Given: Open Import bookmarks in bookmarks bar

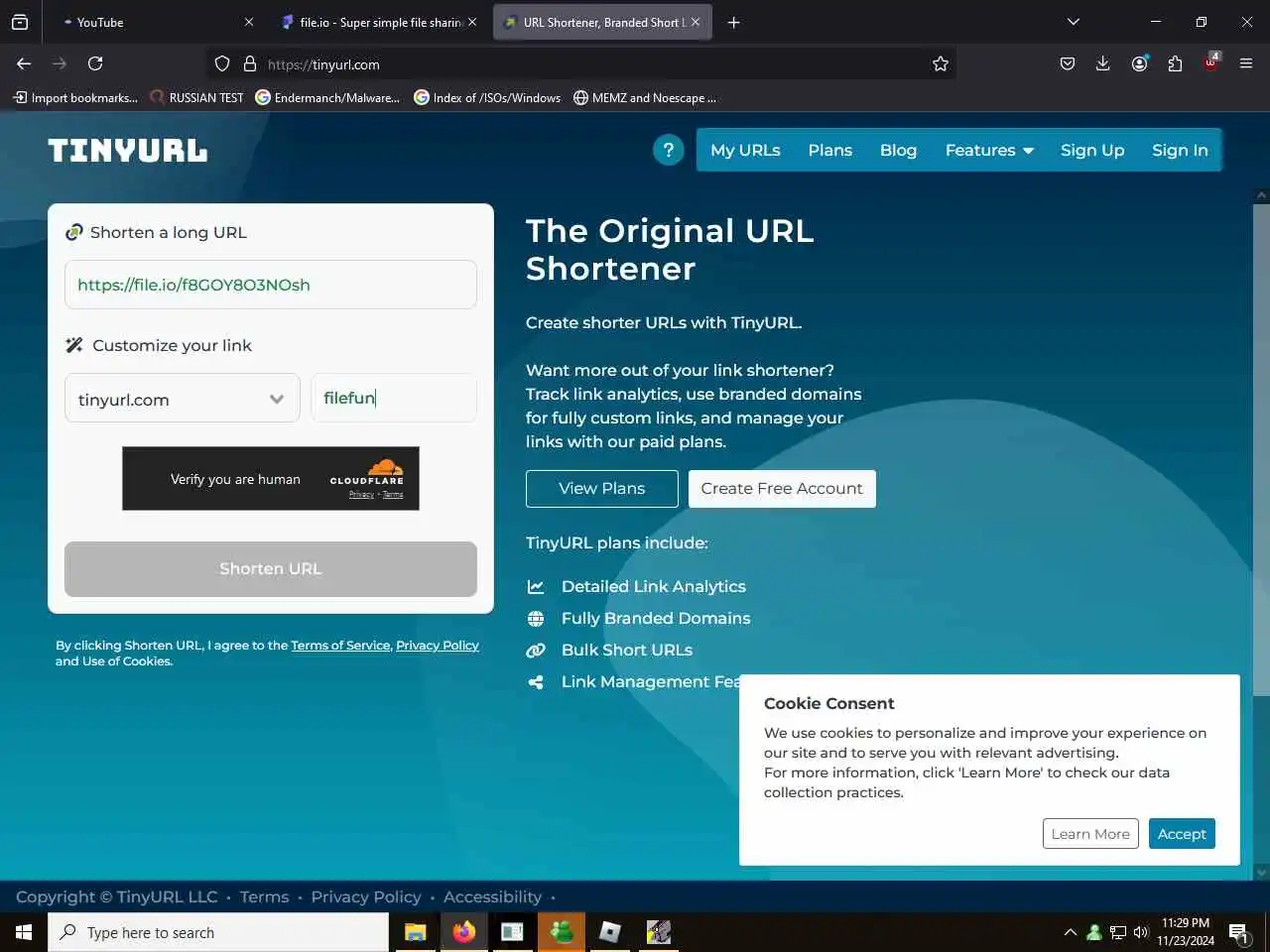Looking at the screenshot, I should (x=75, y=97).
